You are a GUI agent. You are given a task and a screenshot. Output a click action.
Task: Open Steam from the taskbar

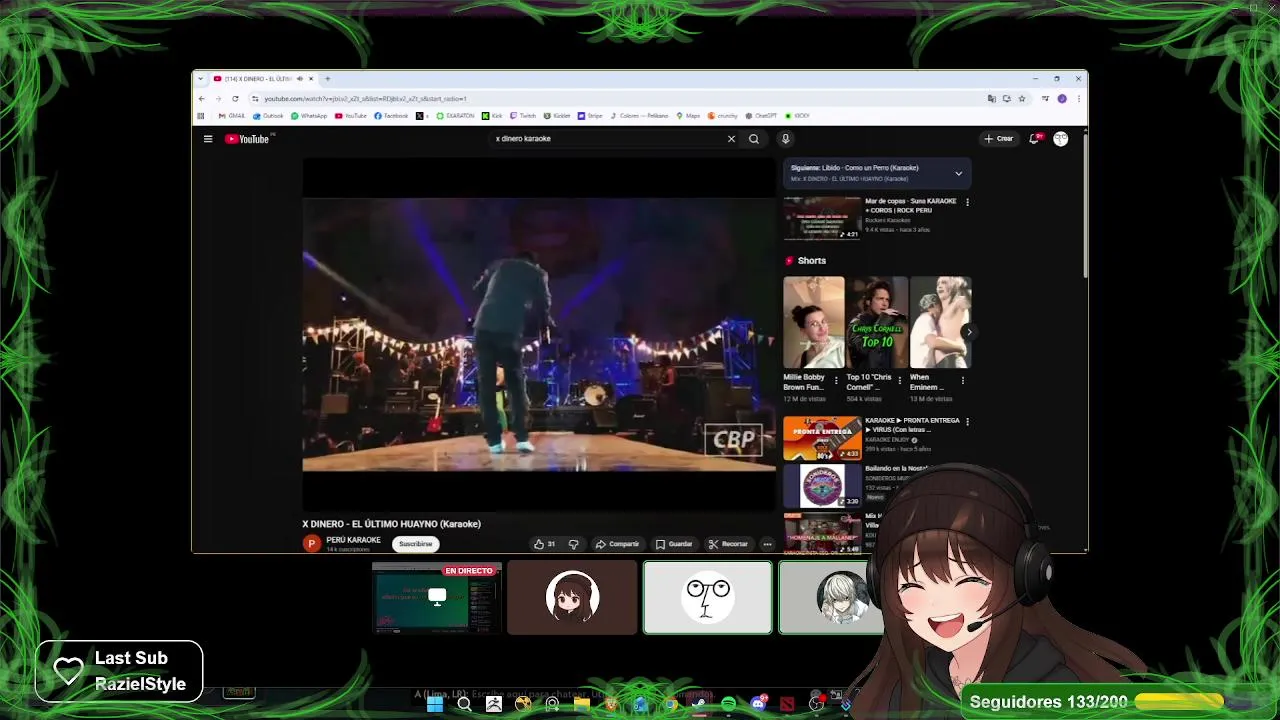tap(699, 704)
